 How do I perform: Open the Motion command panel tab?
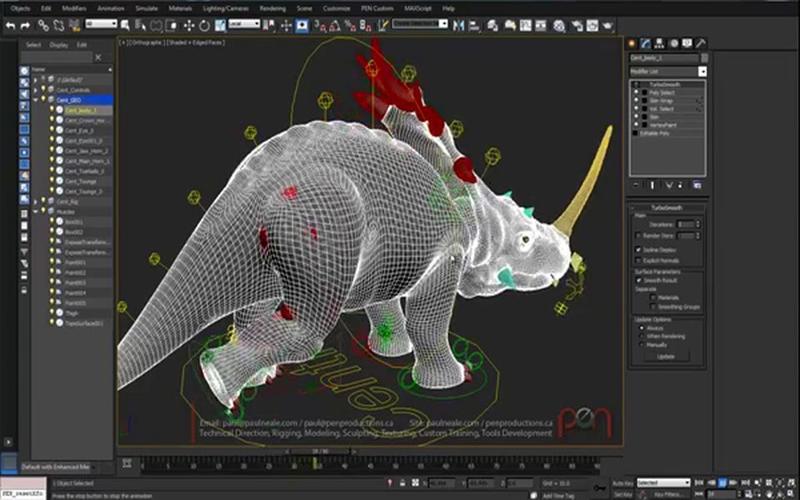tap(674, 43)
